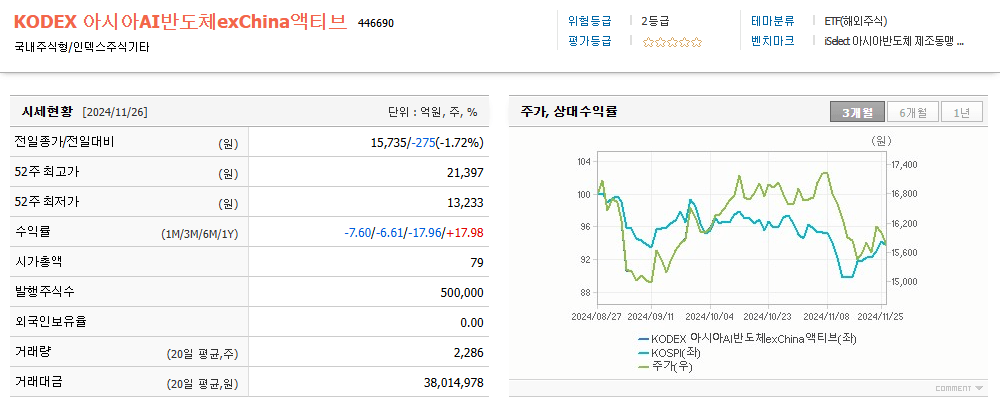
Task: Click the (1M/3M/6M/1Y) period note
Action: click(x=200, y=234)
